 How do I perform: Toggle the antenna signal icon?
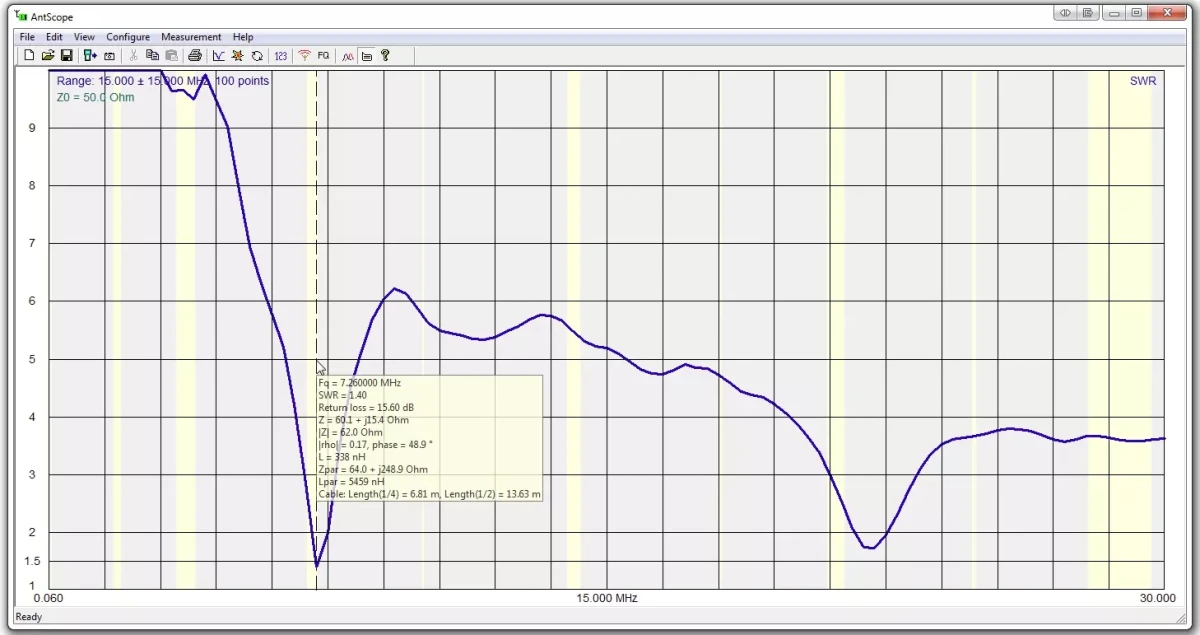(x=305, y=55)
